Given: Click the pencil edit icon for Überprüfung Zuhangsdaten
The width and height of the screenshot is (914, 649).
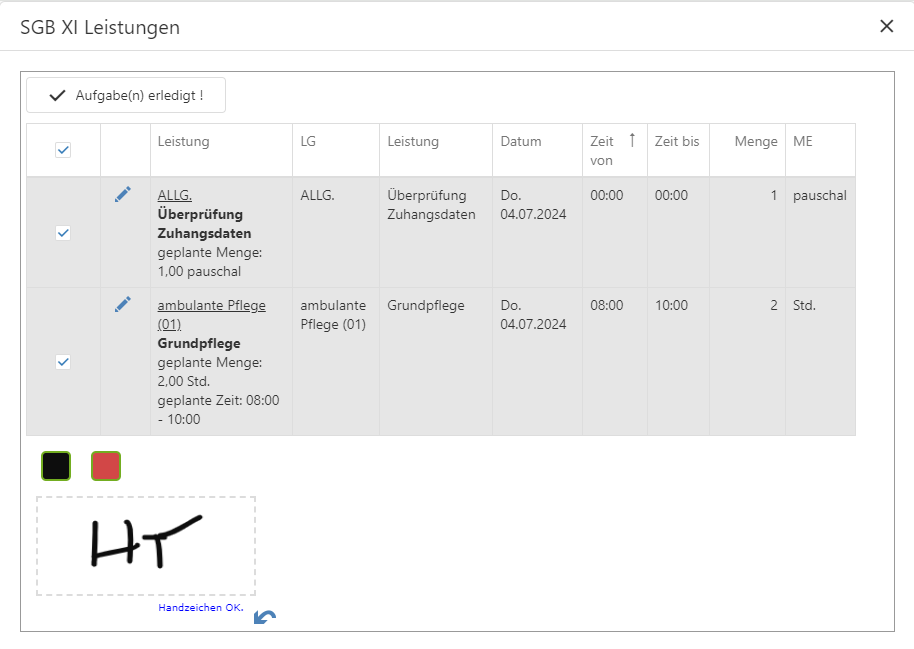Looking at the screenshot, I should click(123, 195).
